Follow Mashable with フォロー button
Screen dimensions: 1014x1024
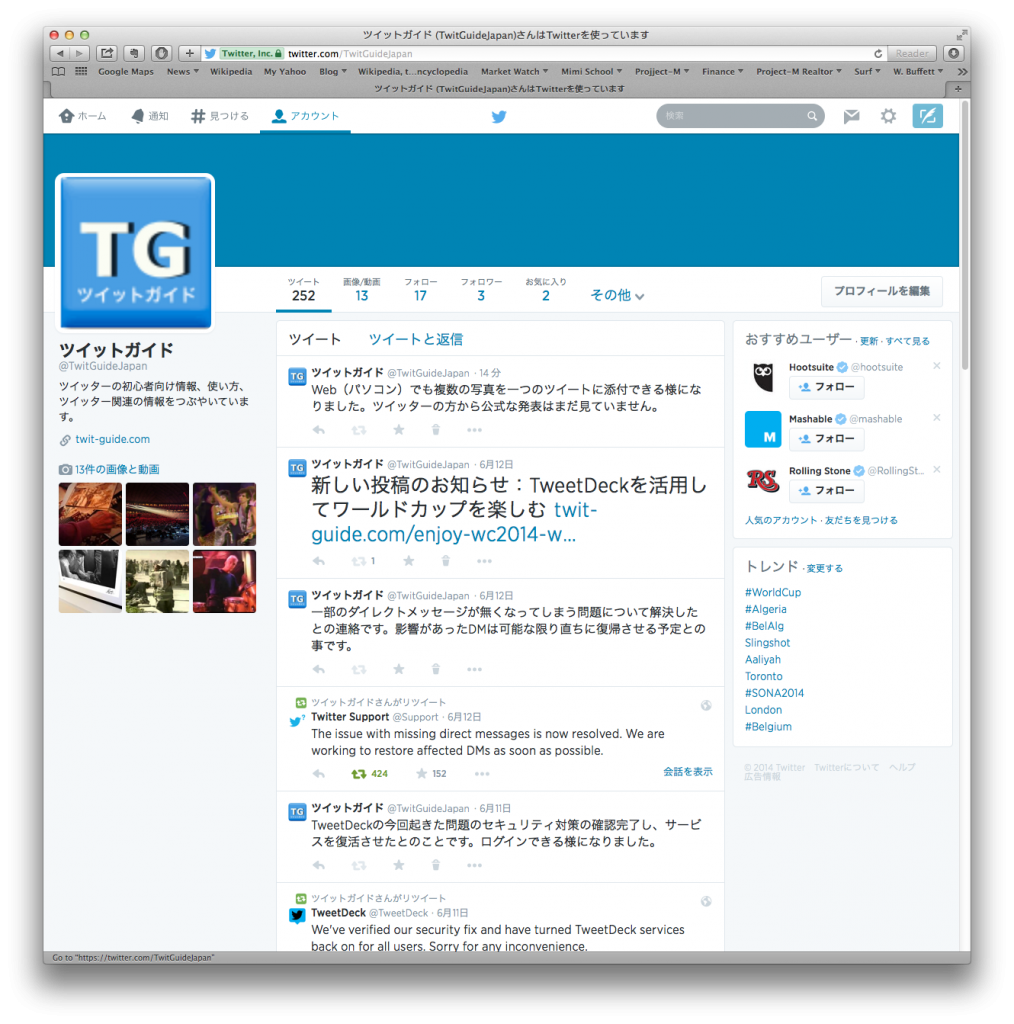(826, 439)
